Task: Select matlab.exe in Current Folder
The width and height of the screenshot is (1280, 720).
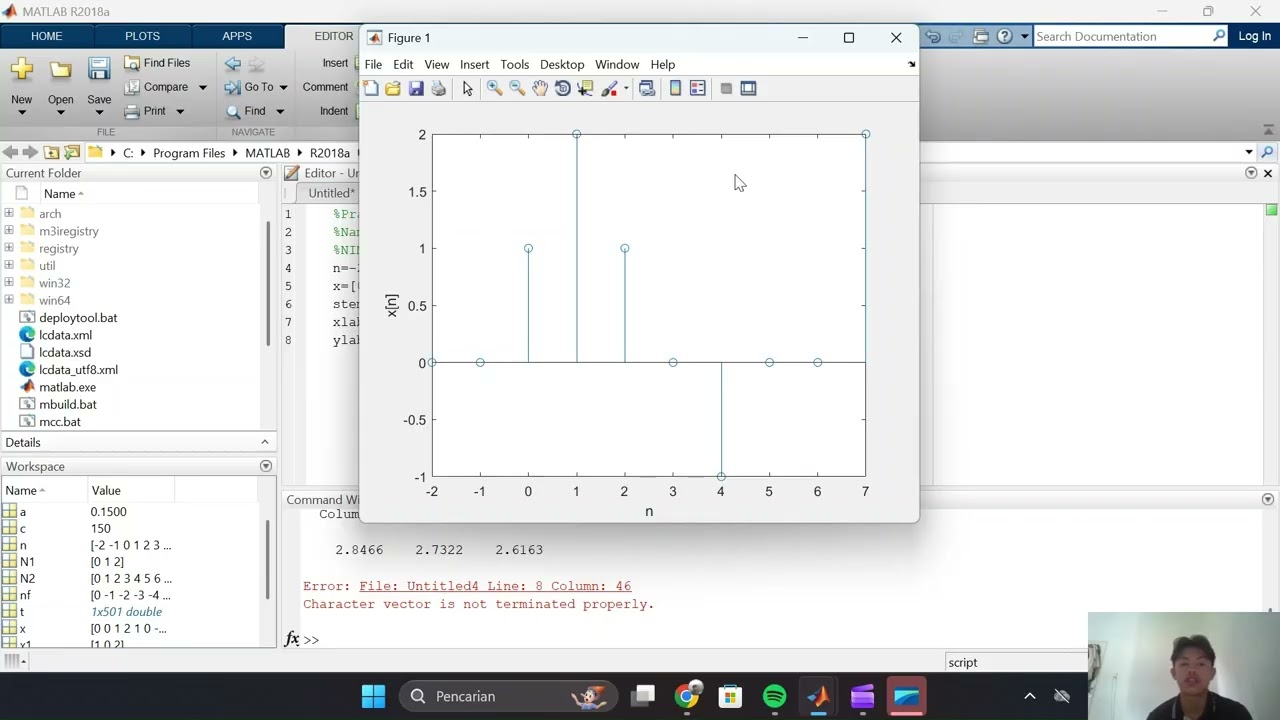Action: pyautogui.click(x=68, y=387)
